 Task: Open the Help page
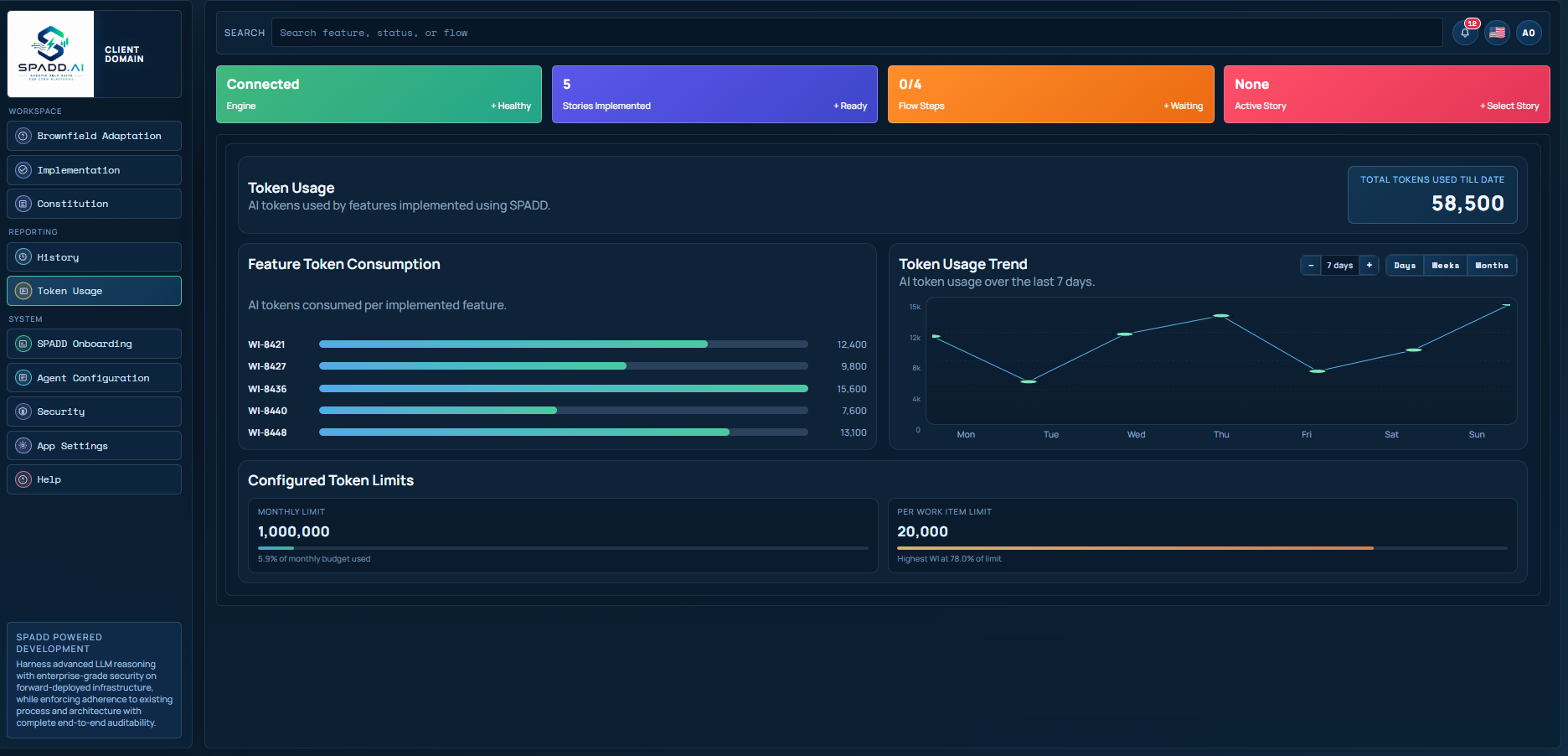pos(94,479)
